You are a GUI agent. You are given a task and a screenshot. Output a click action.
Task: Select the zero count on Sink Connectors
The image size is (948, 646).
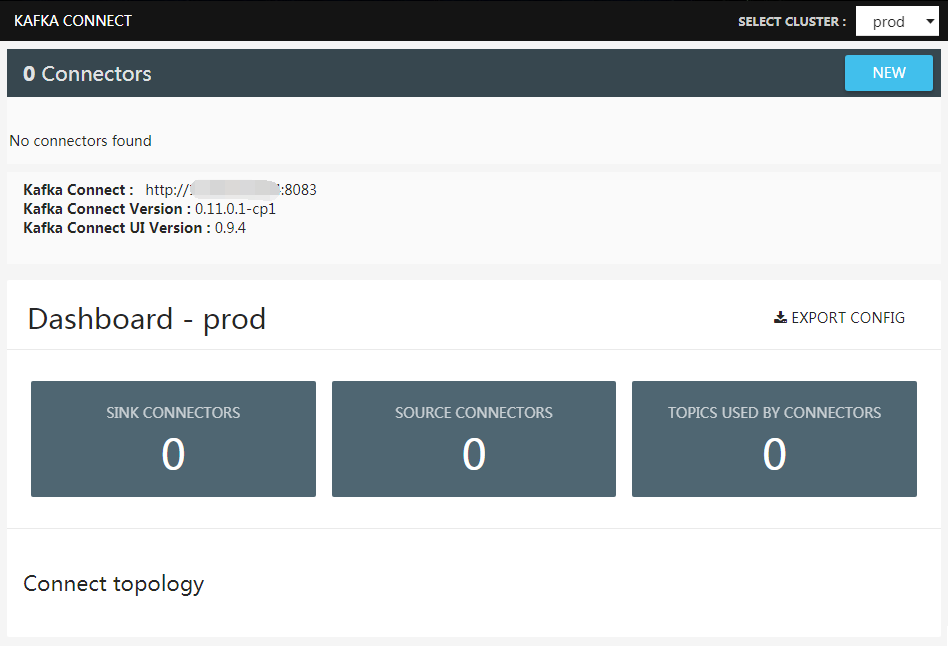(x=173, y=455)
